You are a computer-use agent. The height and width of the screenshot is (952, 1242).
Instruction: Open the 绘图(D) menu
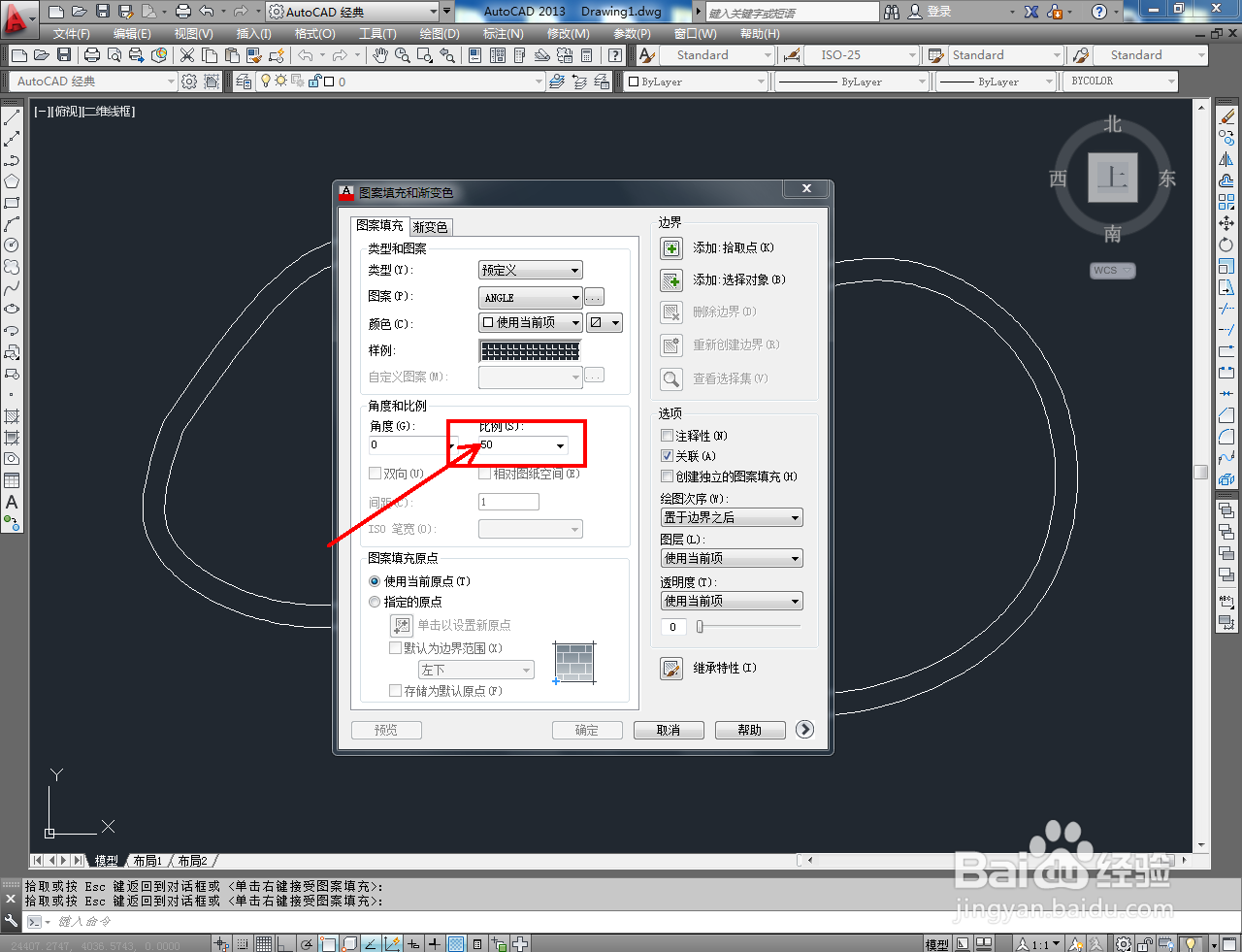440,34
